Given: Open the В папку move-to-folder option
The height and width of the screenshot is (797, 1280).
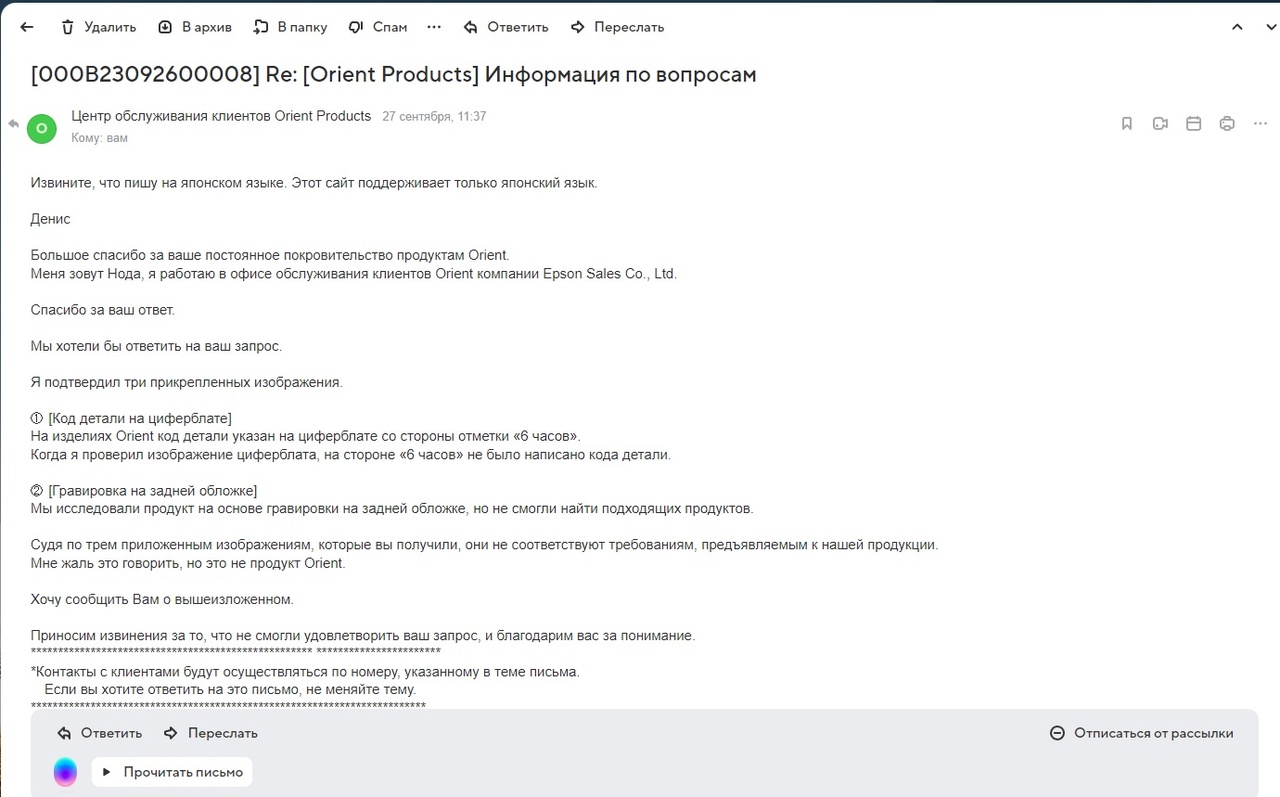Looking at the screenshot, I should point(290,27).
